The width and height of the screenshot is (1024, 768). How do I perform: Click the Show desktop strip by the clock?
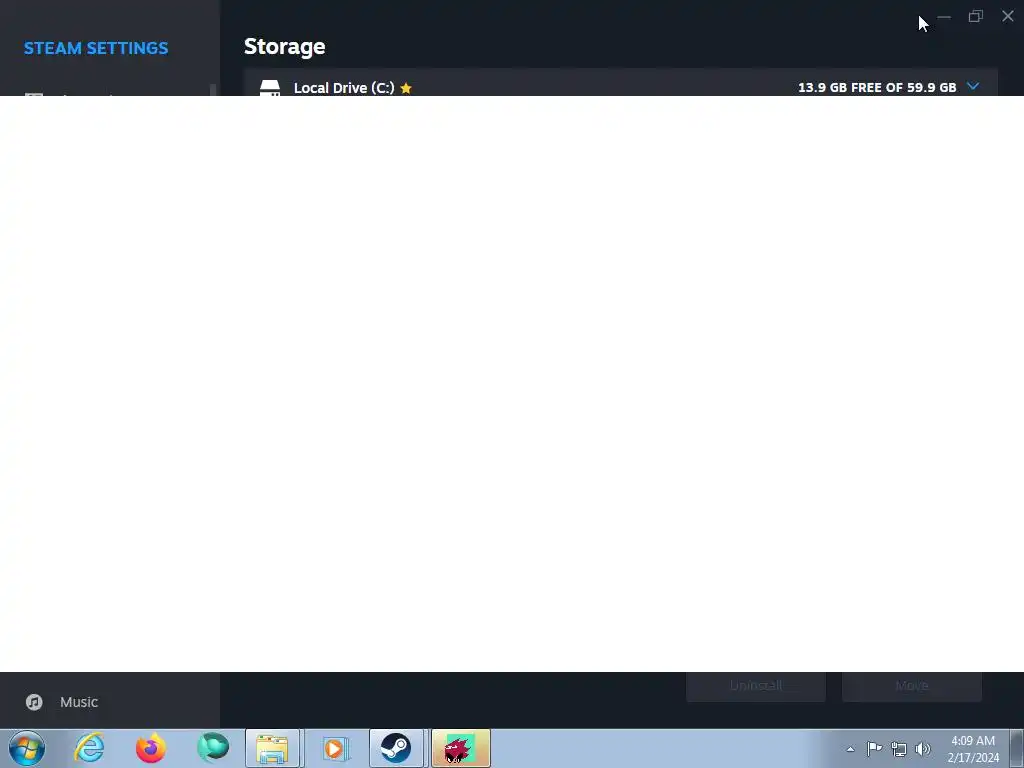click(x=1017, y=748)
